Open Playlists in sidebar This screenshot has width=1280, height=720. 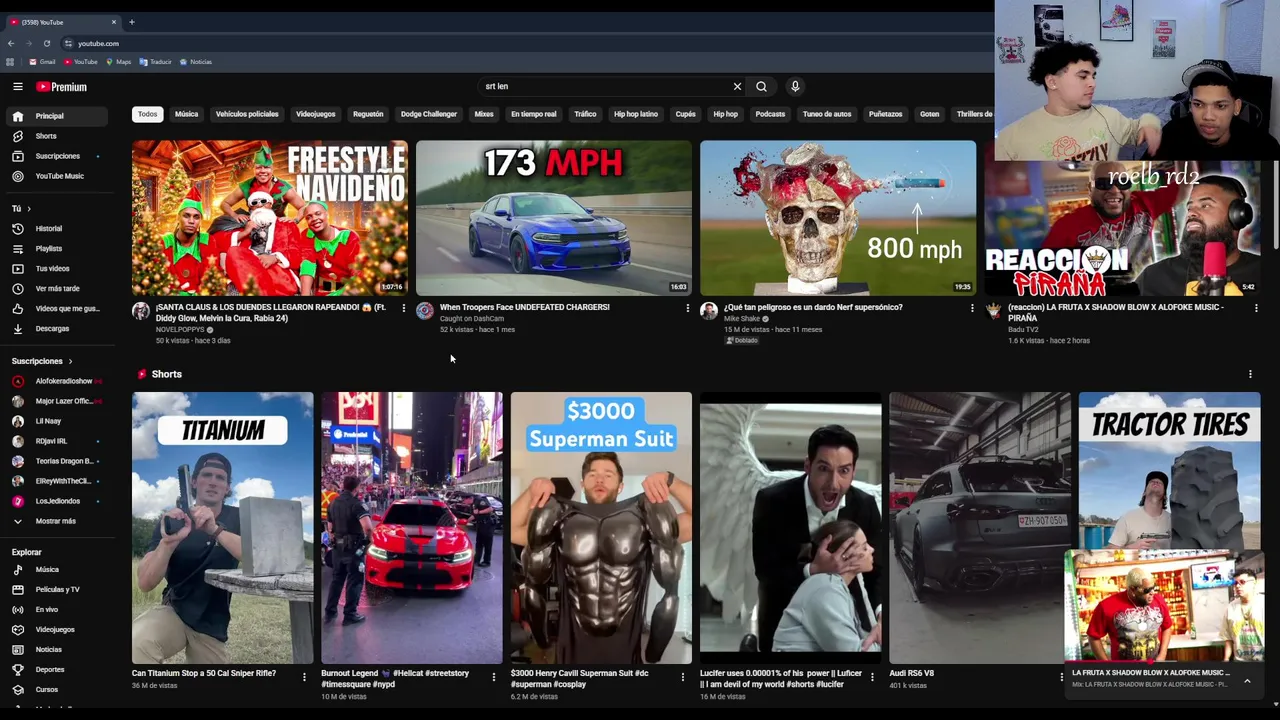pyautogui.click(x=56, y=248)
